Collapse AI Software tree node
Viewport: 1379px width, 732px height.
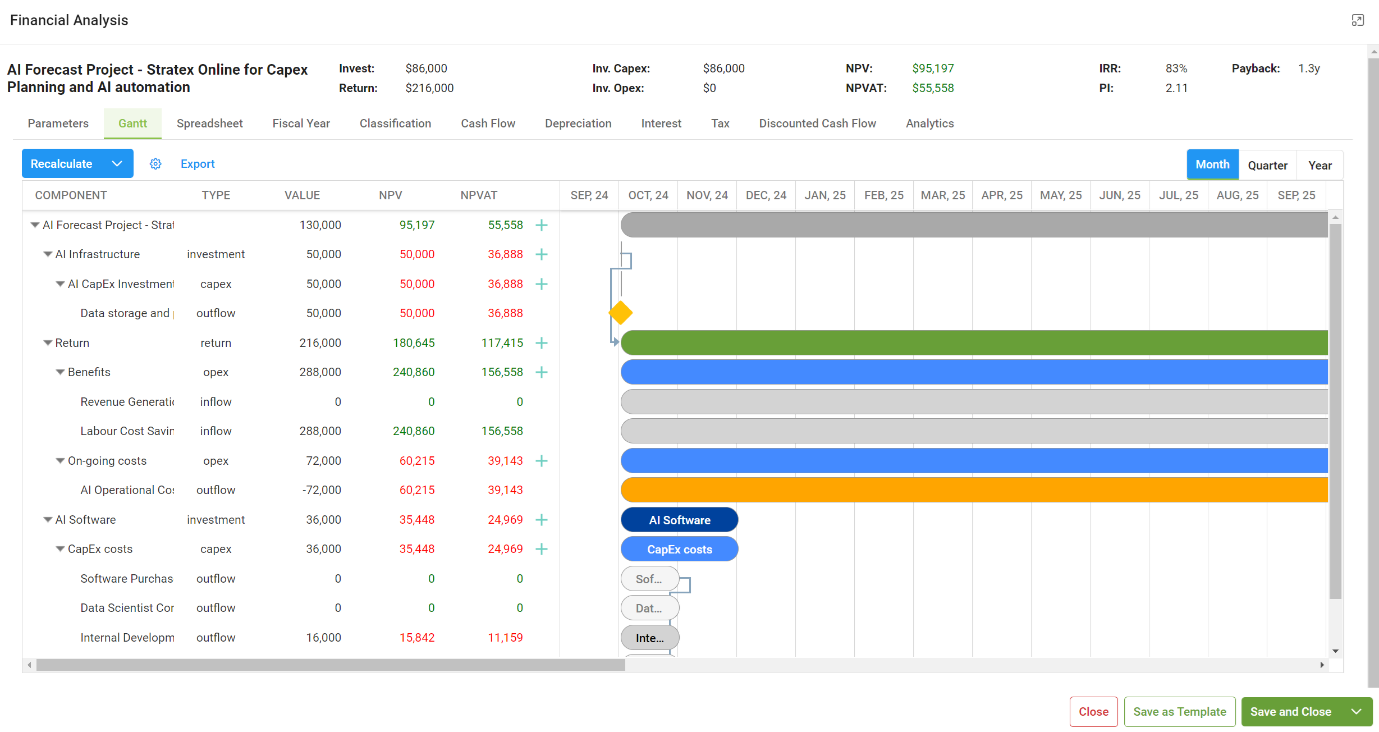pos(48,520)
